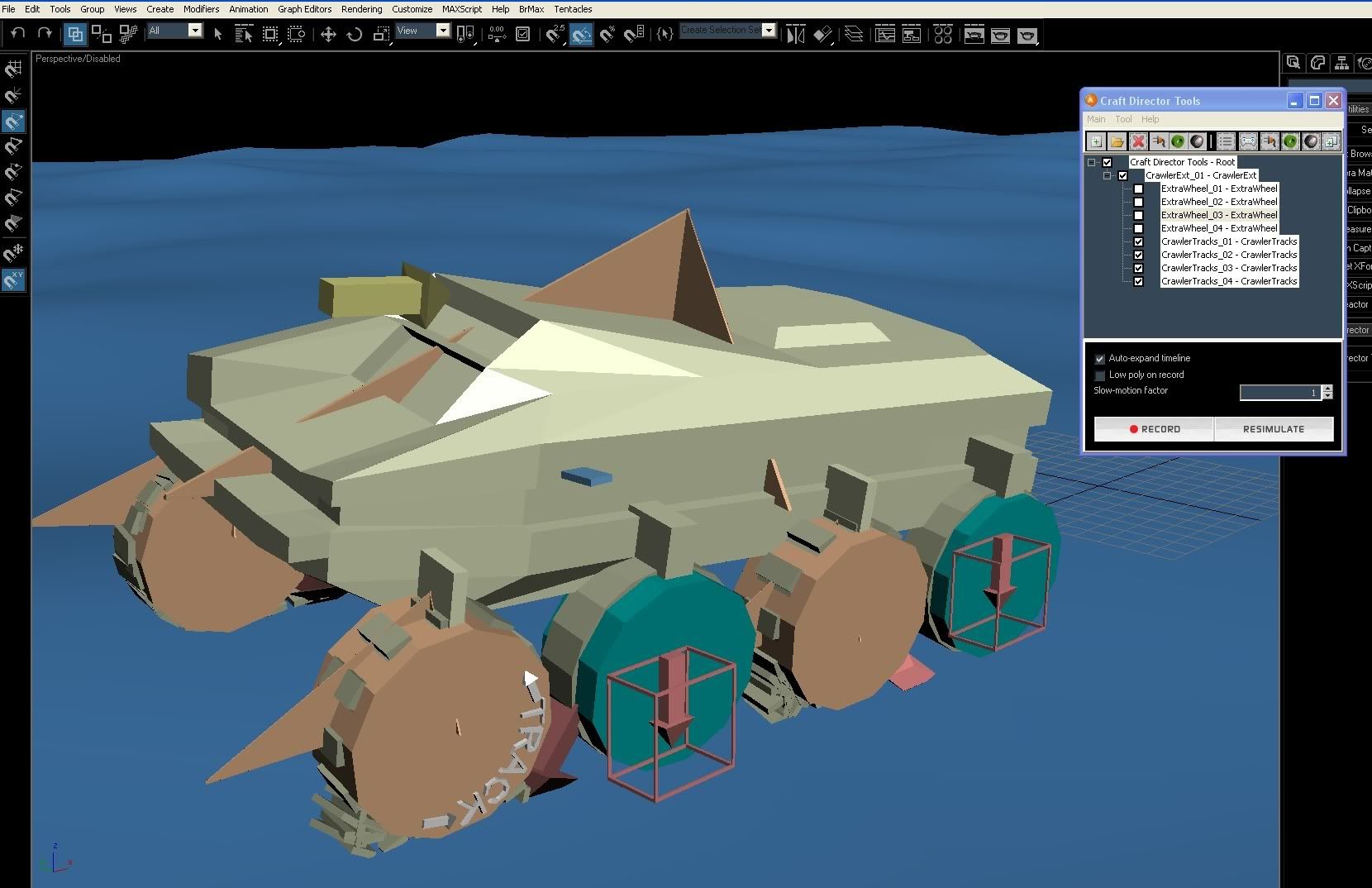Check the ExtraWheel_02 checkbox

click(1139, 202)
